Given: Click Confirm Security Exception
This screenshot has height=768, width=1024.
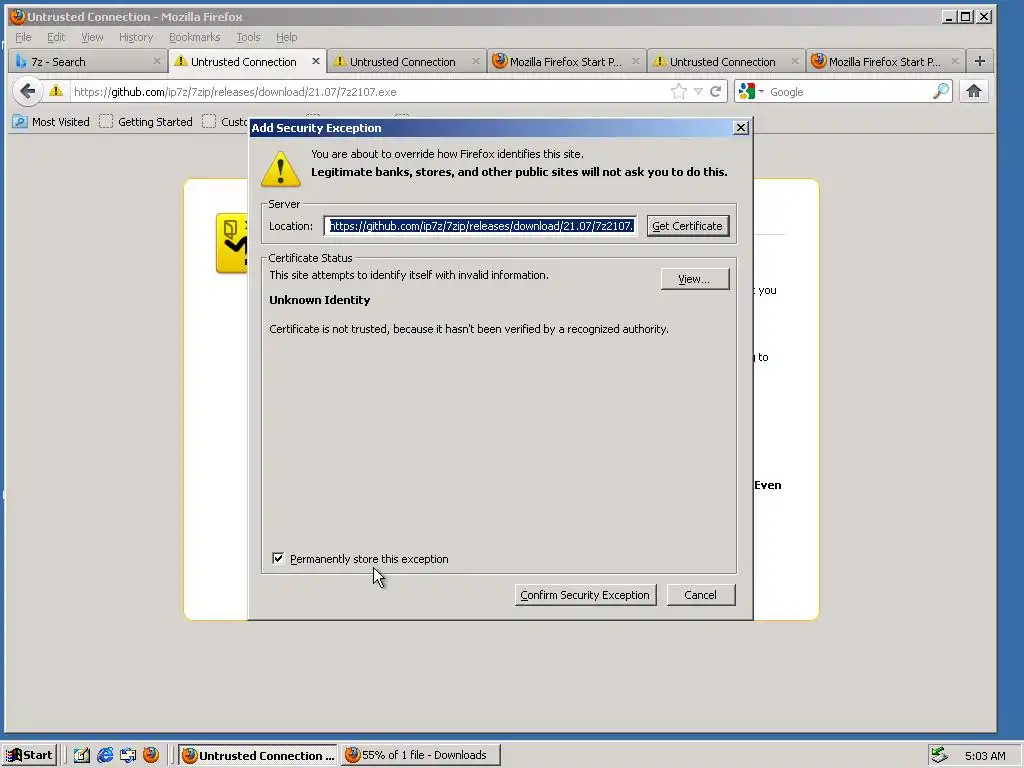Looking at the screenshot, I should pyautogui.click(x=585, y=595).
